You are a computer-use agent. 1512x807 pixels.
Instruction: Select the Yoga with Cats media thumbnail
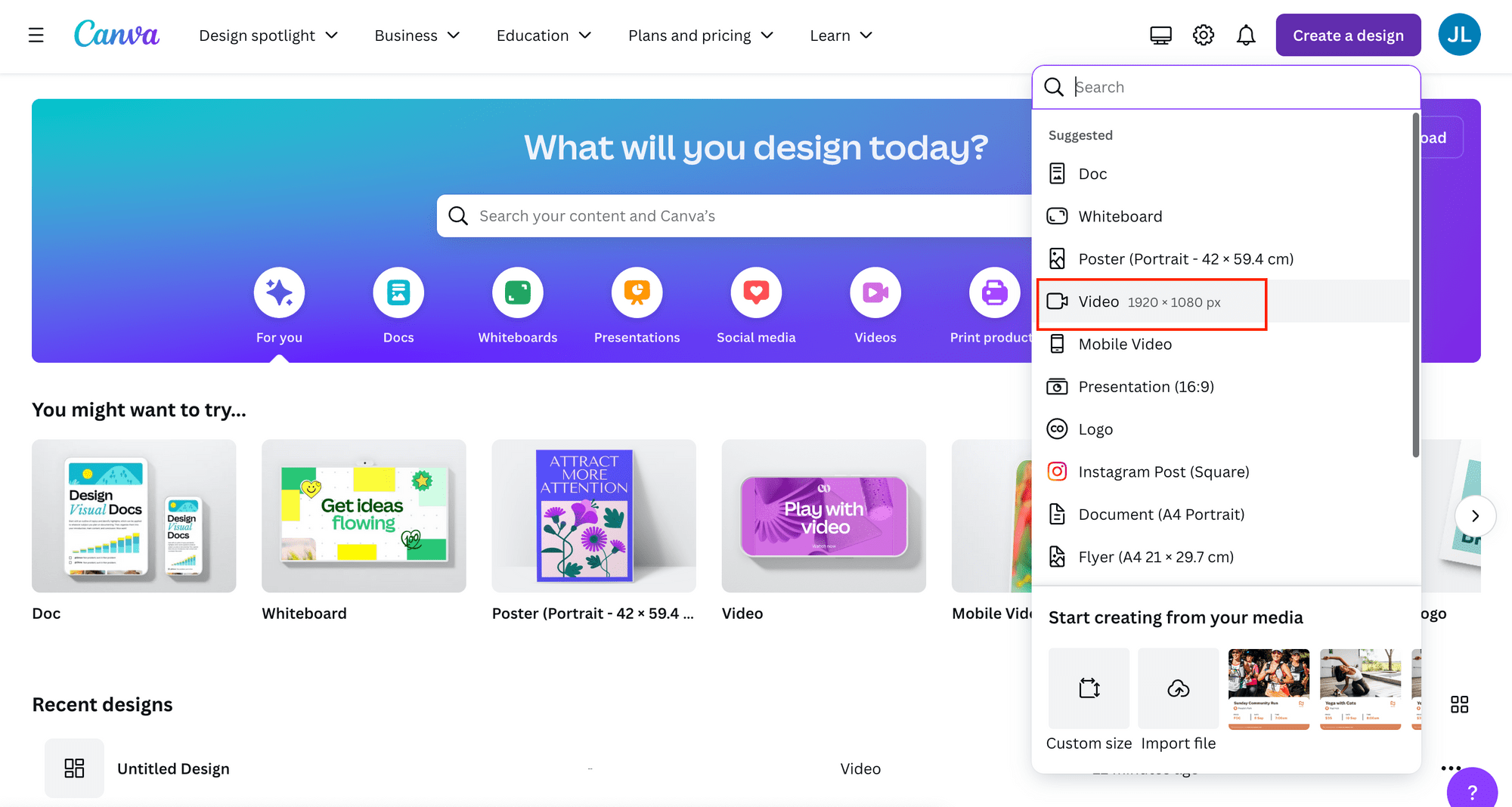[x=1360, y=688]
